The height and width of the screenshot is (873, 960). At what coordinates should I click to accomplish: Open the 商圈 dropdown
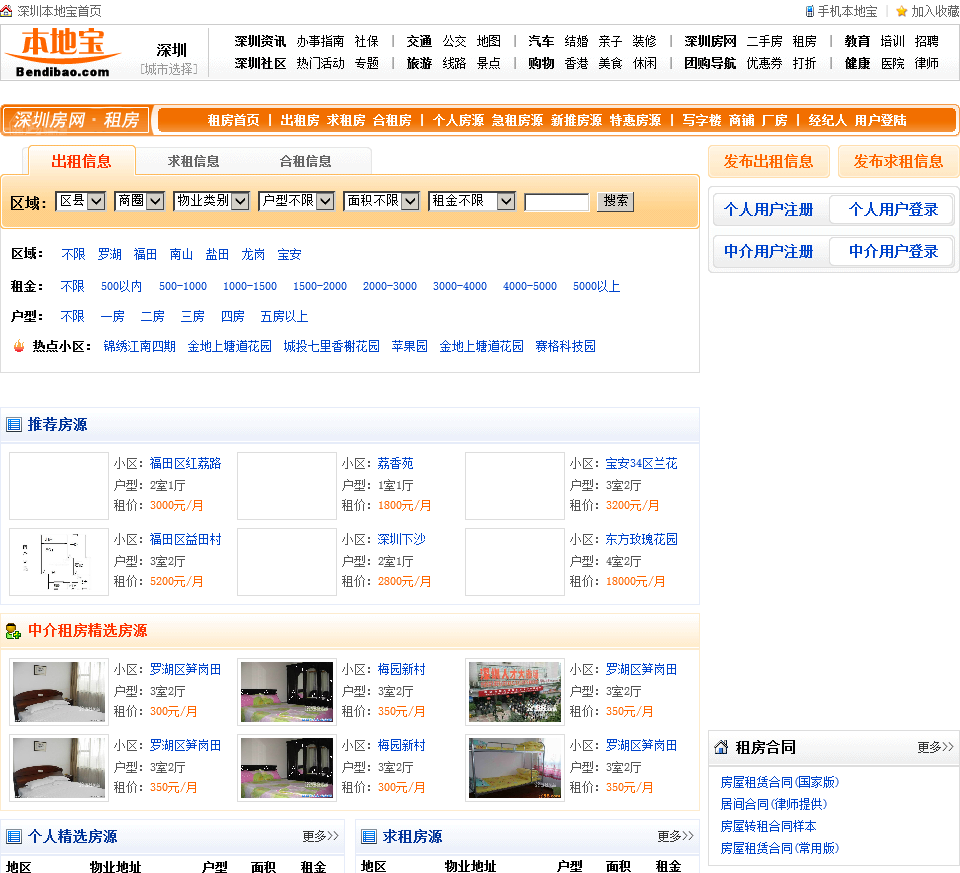click(x=139, y=201)
